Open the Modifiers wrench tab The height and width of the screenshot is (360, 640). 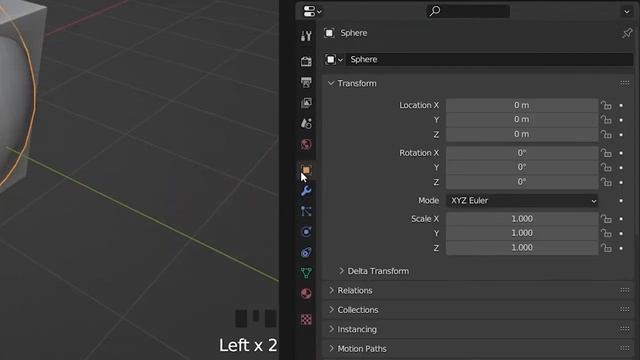306,191
